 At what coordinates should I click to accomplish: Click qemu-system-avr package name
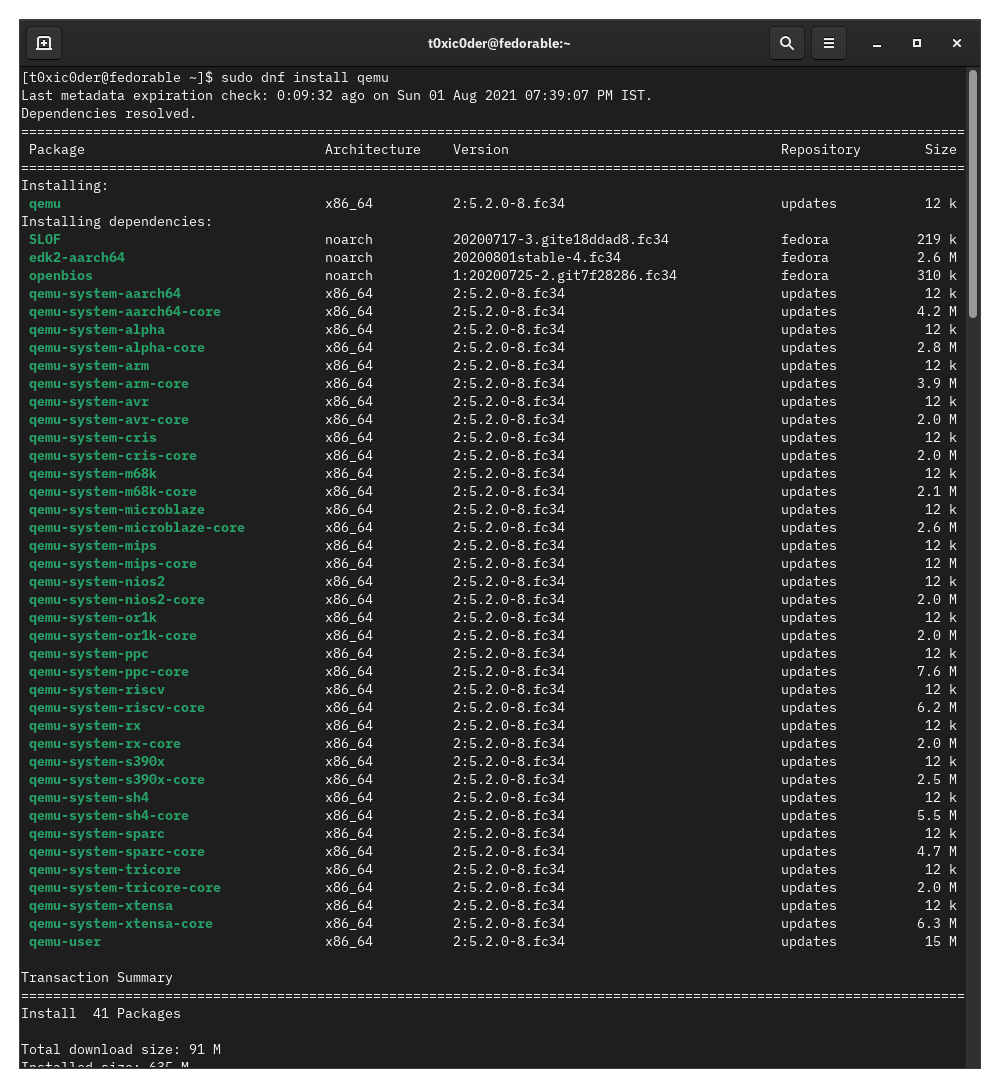pyautogui.click(x=88, y=402)
